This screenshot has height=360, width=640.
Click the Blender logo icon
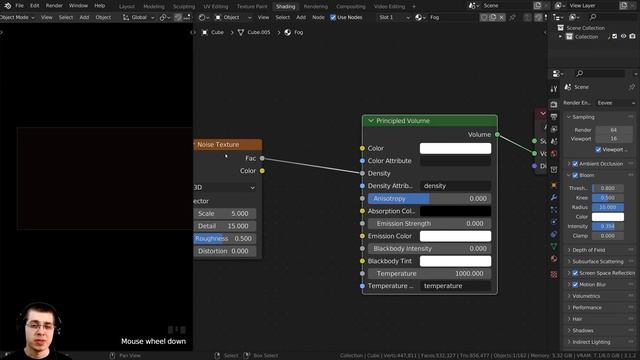tap(7, 6)
